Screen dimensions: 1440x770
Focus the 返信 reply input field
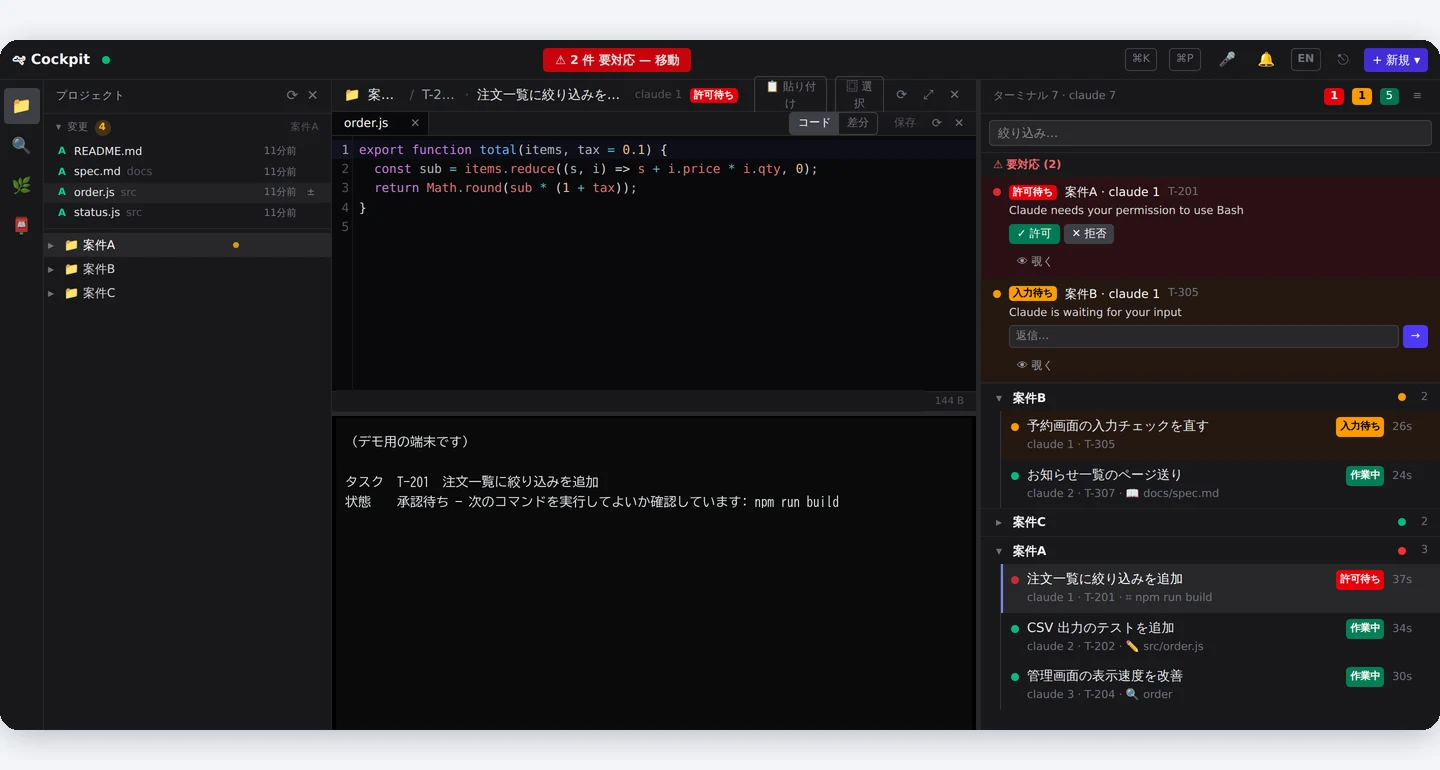[1203, 336]
